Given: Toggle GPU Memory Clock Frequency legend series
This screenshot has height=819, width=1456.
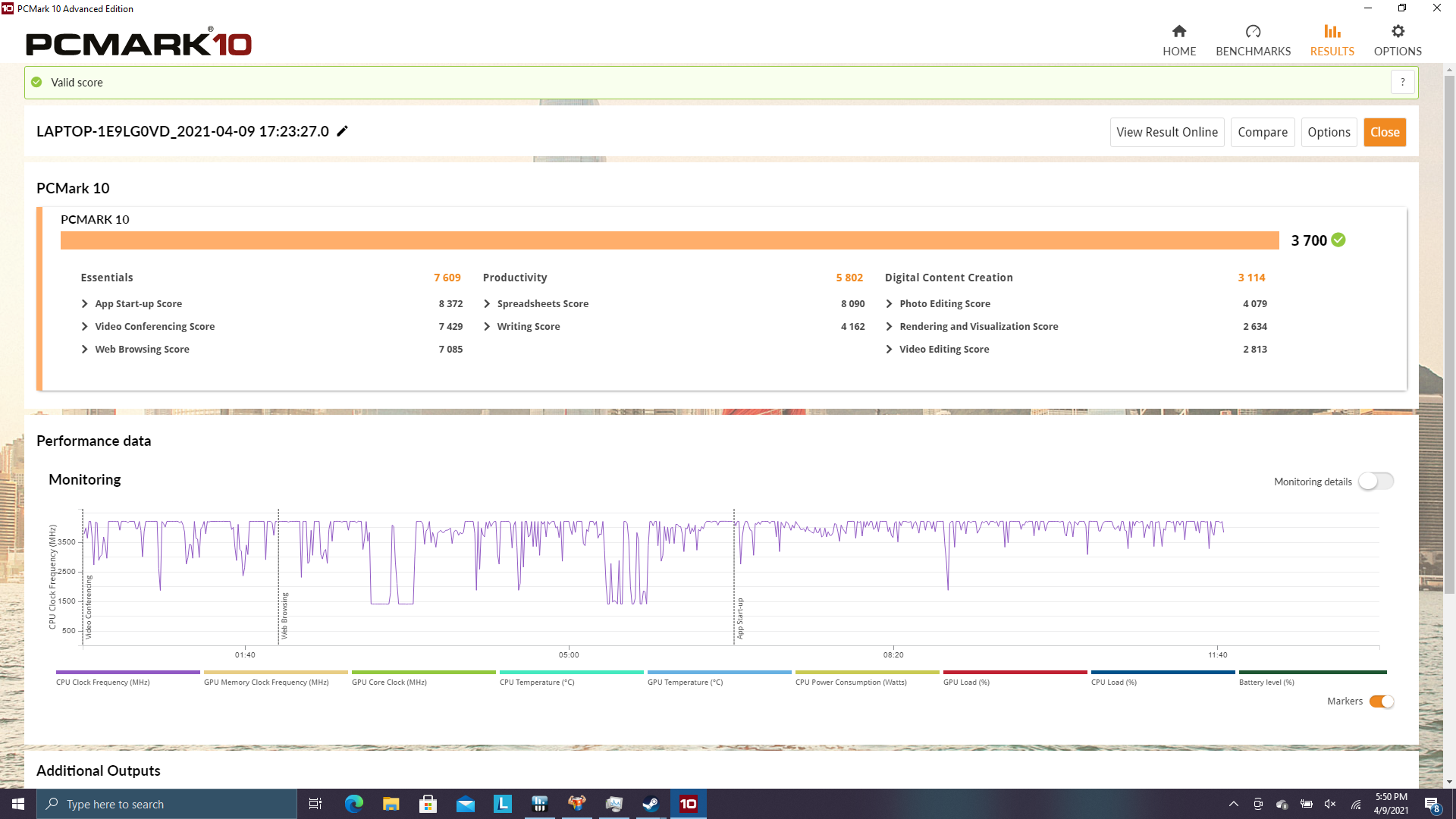Looking at the screenshot, I should tap(275, 677).
